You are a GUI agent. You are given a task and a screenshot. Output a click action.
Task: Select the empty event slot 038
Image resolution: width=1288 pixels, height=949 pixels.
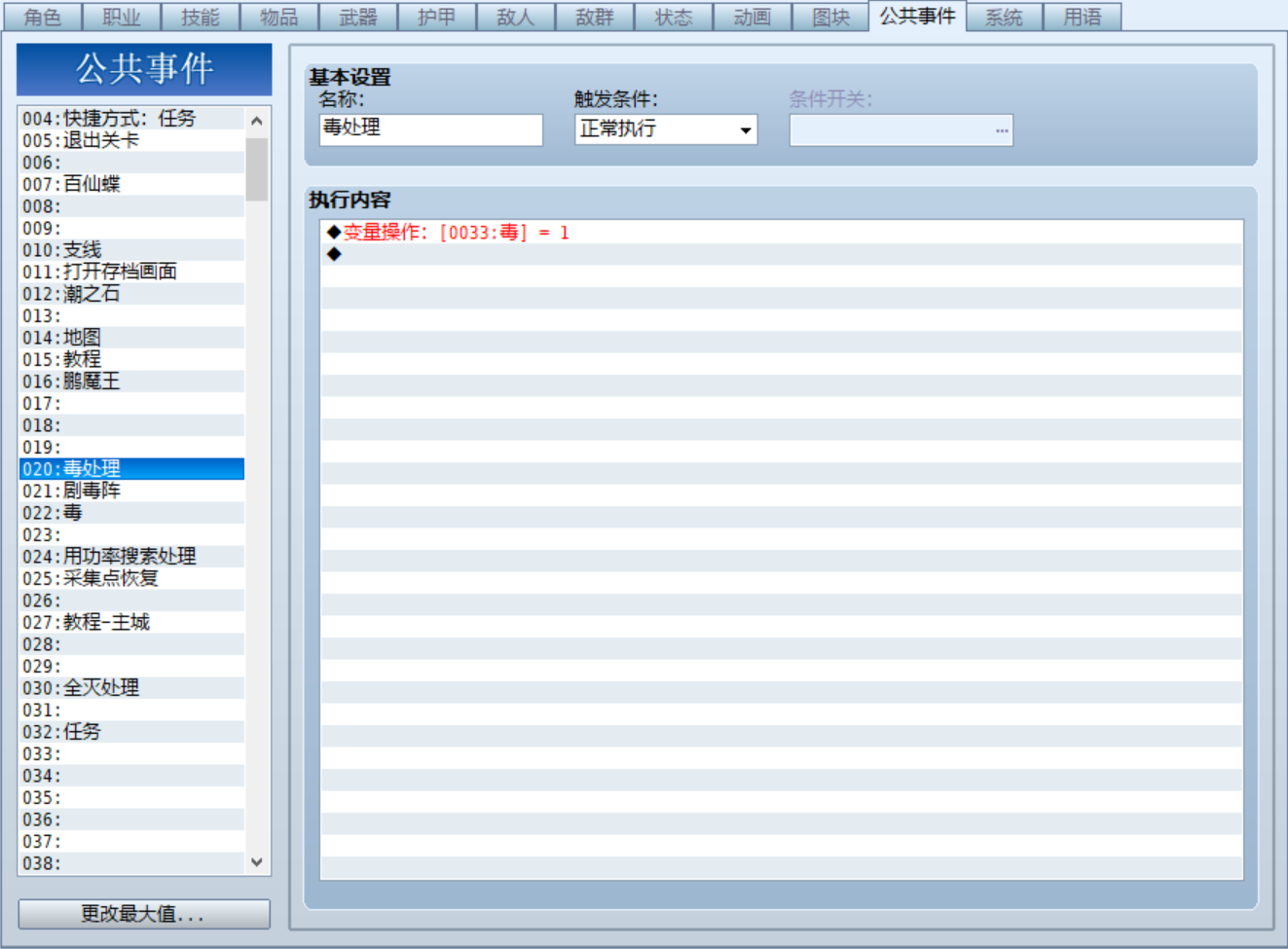[x=131, y=863]
